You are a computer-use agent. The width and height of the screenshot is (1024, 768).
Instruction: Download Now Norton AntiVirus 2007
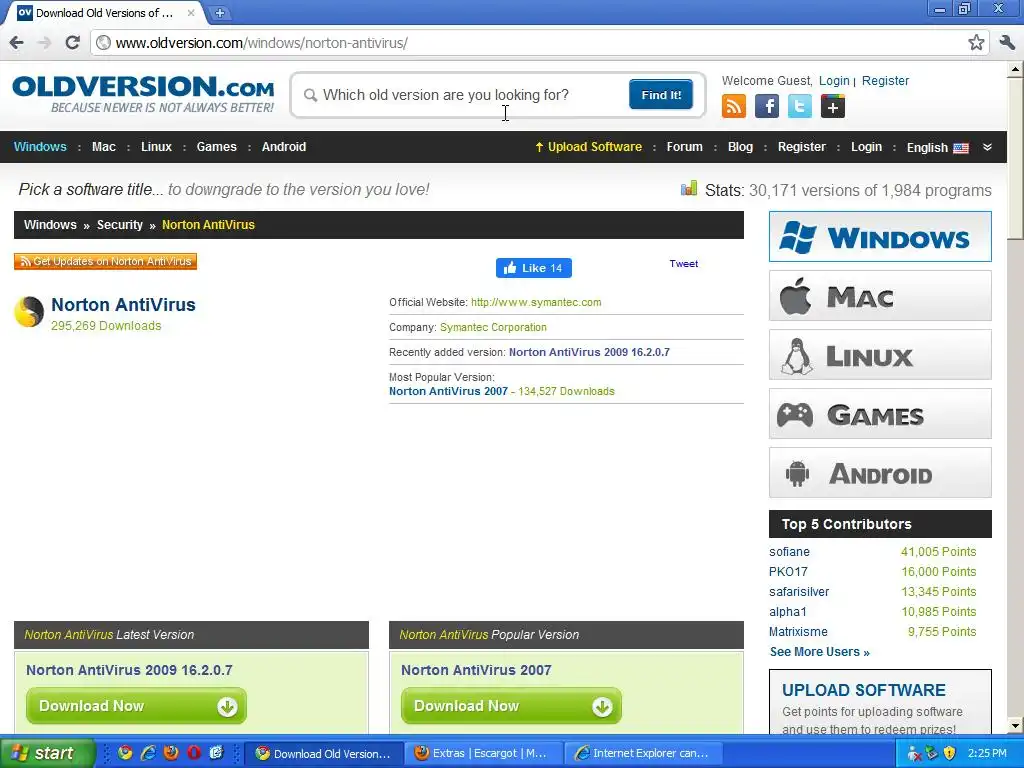(511, 706)
